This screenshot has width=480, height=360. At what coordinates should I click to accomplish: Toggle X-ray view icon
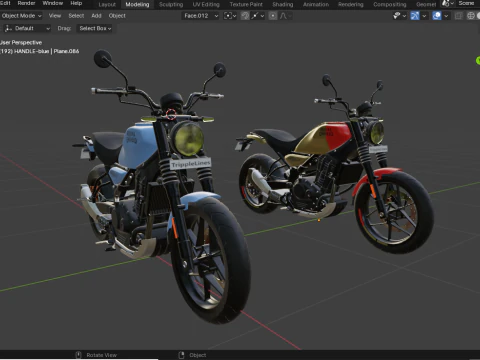click(x=459, y=16)
